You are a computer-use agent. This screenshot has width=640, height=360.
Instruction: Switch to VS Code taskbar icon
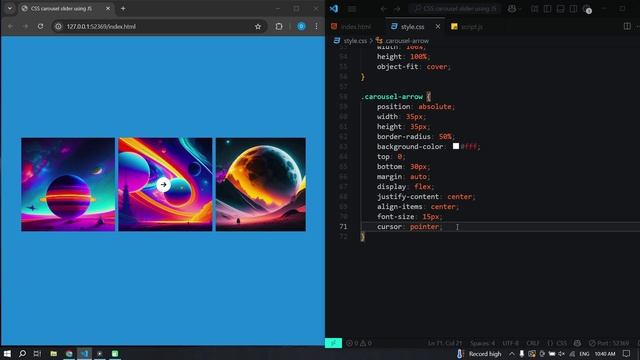pyautogui.click(x=84, y=353)
